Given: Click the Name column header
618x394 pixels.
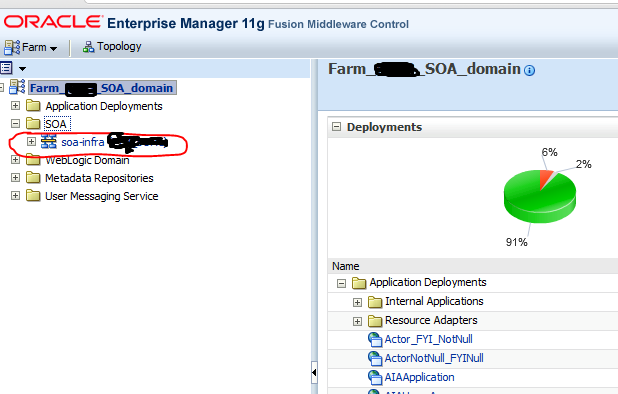Looking at the screenshot, I should click(346, 266).
